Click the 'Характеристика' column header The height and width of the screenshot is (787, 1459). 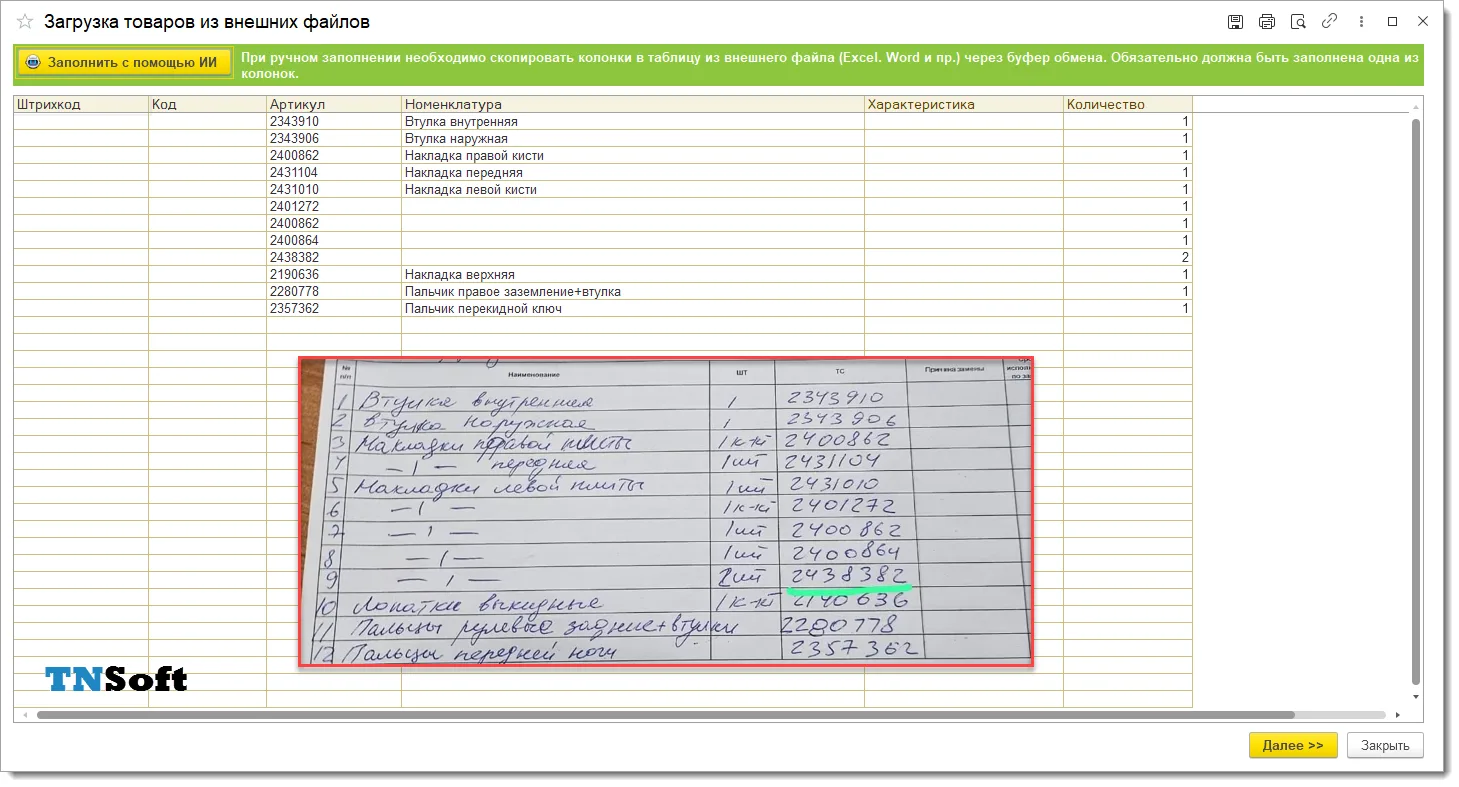point(964,104)
